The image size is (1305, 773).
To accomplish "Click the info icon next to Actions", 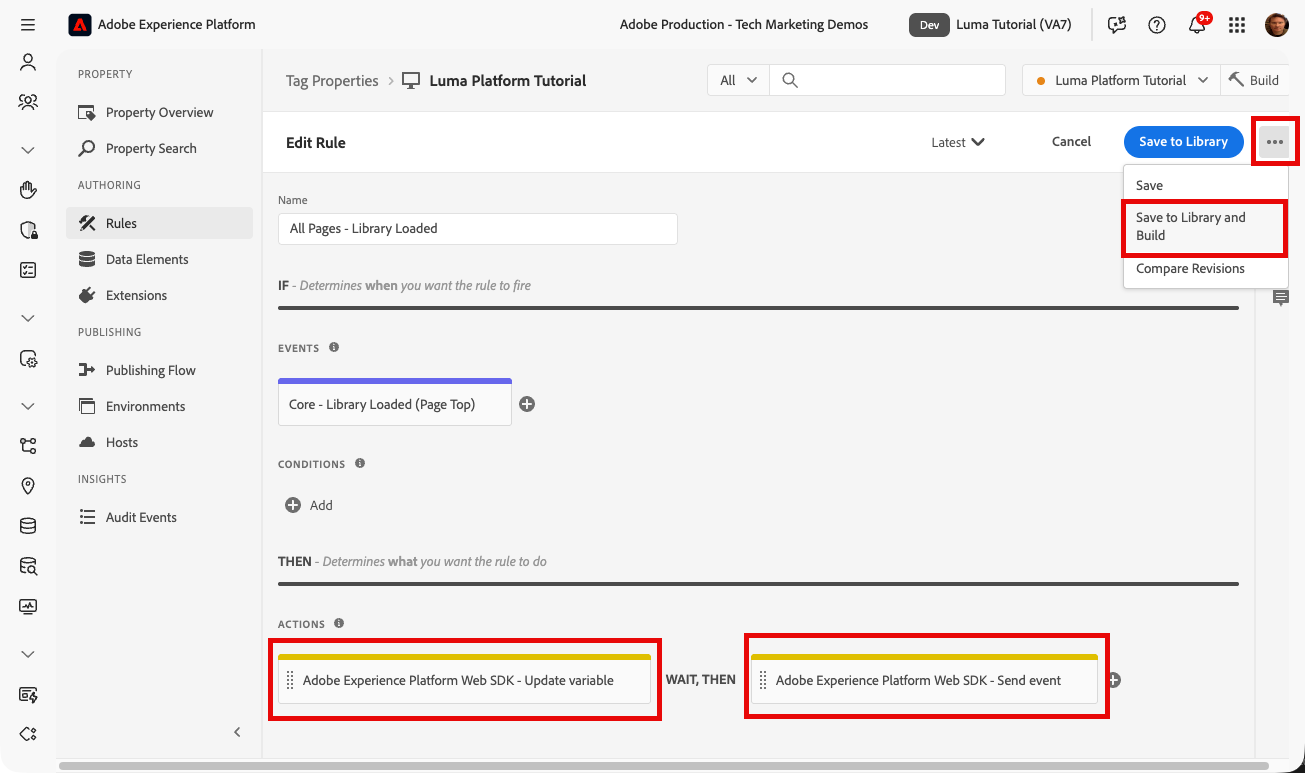I will (x=339, y=624).
